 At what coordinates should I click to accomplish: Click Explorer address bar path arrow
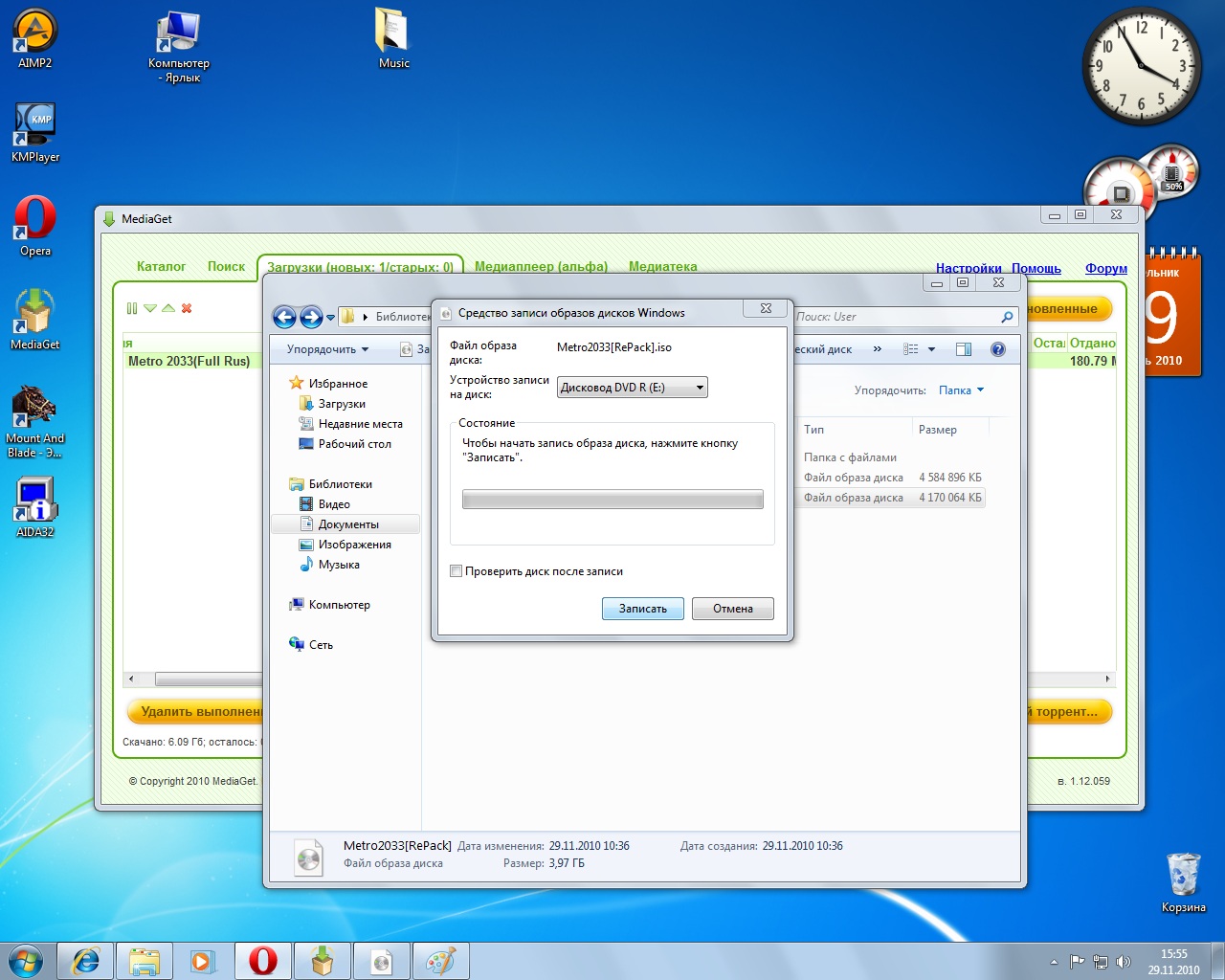(x=365, y=317)
